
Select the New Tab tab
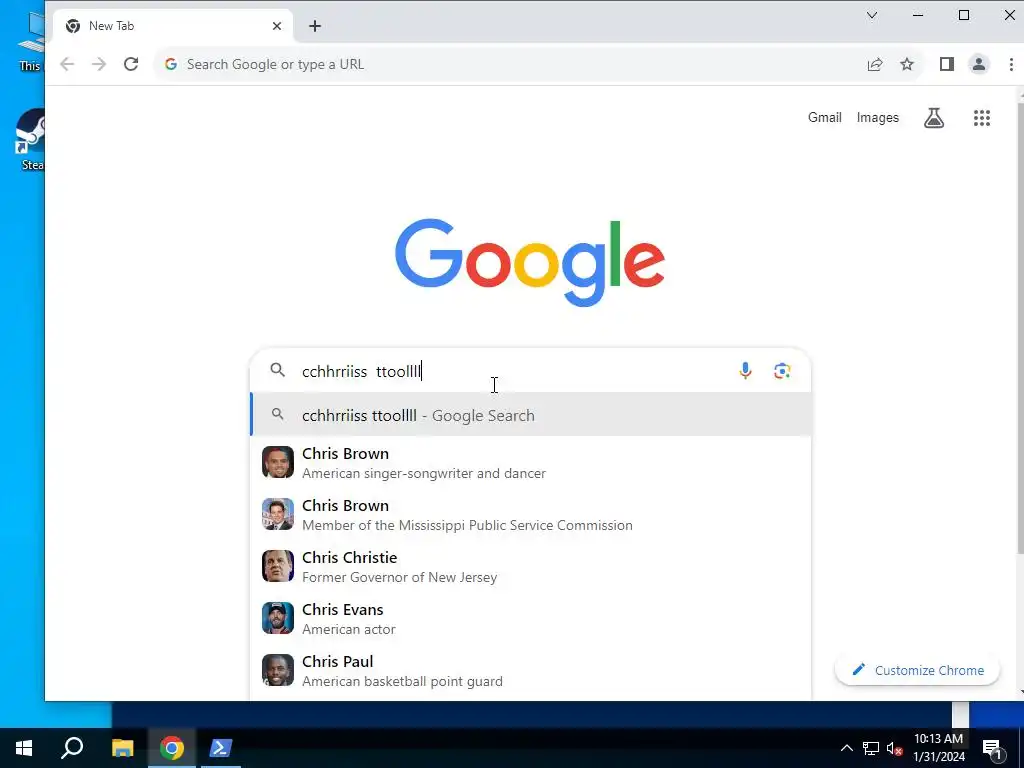tap(173, 26)
